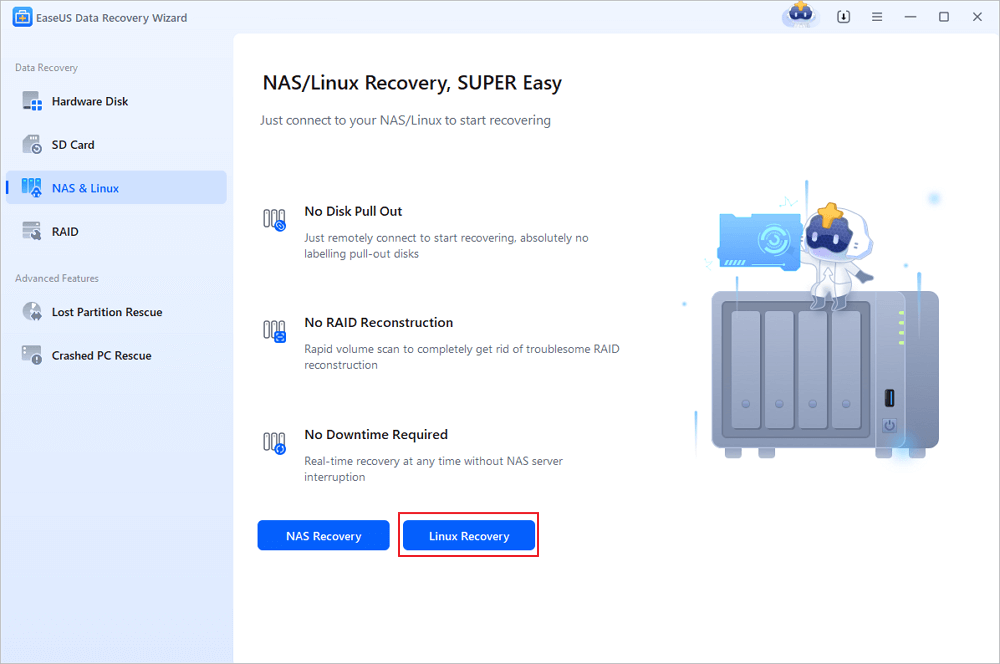Click the Crashed PC Rescue icon

pyautogui.click(x=32, y=355)
